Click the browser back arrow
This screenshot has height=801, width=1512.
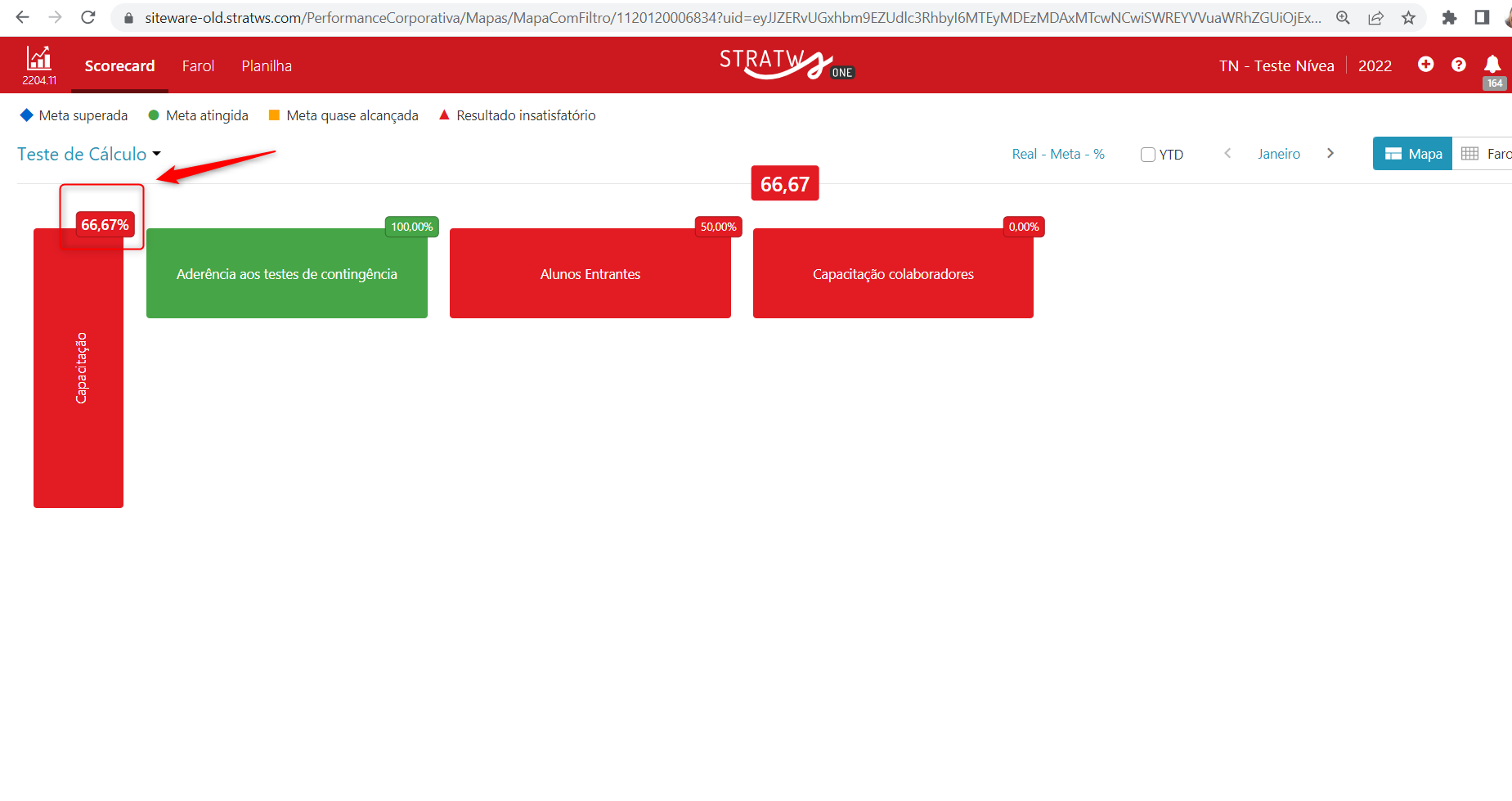(x=22, y=17)
